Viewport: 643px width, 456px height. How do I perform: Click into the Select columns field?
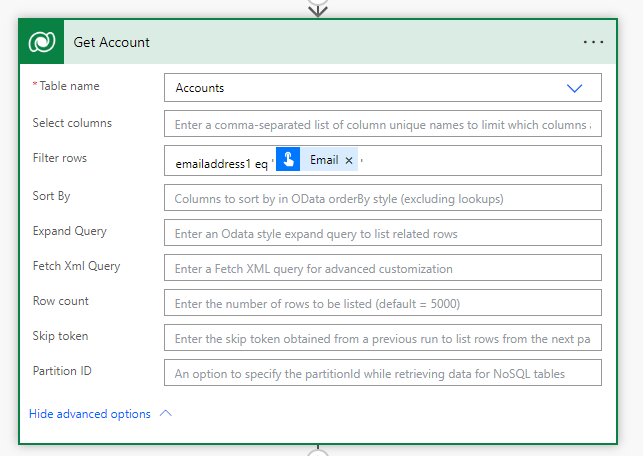pos(382,125)
